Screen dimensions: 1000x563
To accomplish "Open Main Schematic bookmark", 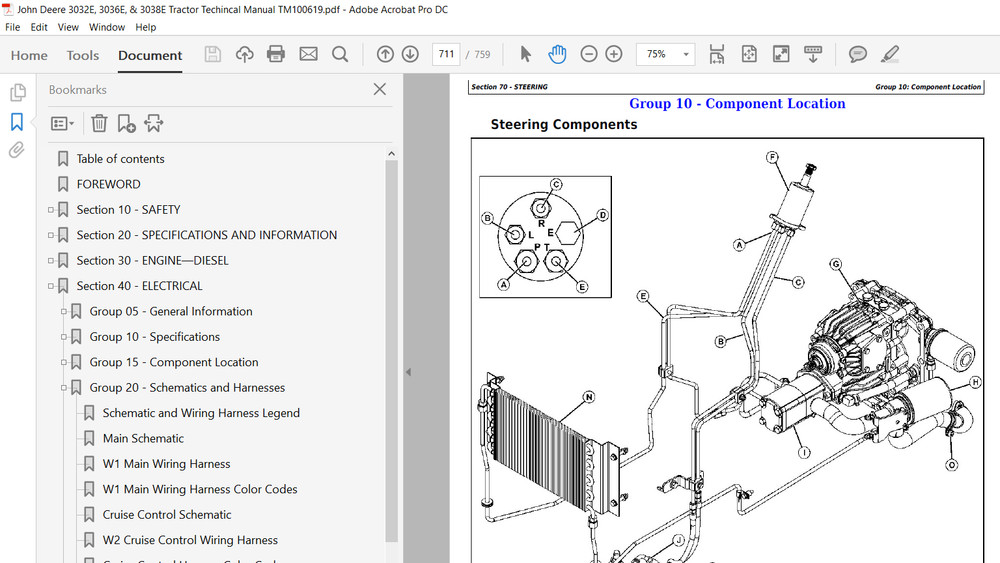I will [x=143, y=439].
